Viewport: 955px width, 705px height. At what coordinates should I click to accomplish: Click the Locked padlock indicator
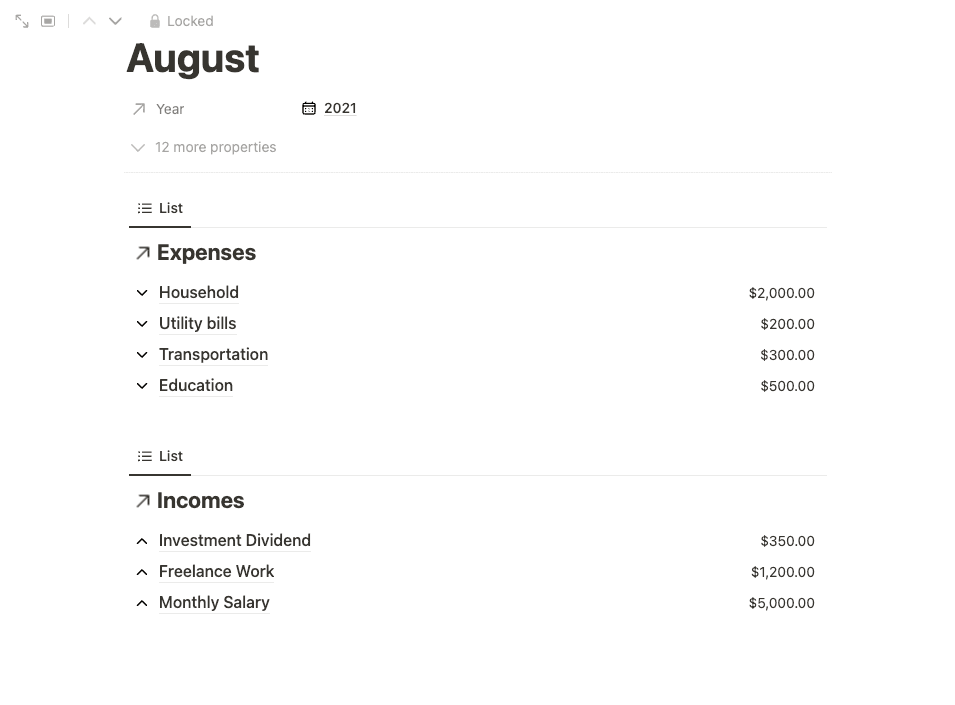tap(181, 21)
